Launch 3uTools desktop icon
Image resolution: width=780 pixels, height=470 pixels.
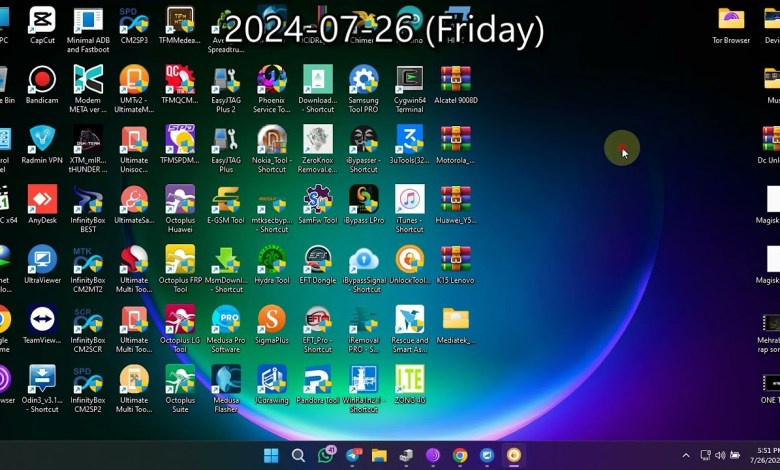click(409, 139)
